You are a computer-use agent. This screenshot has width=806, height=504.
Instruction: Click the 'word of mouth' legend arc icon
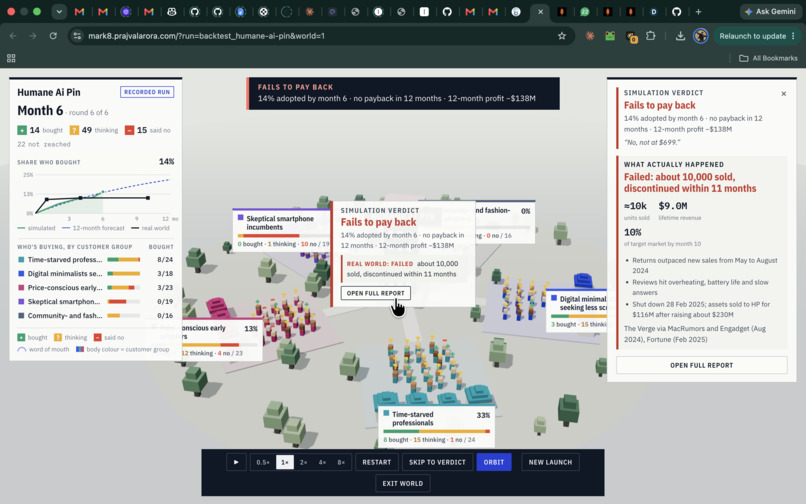point(22,349)
